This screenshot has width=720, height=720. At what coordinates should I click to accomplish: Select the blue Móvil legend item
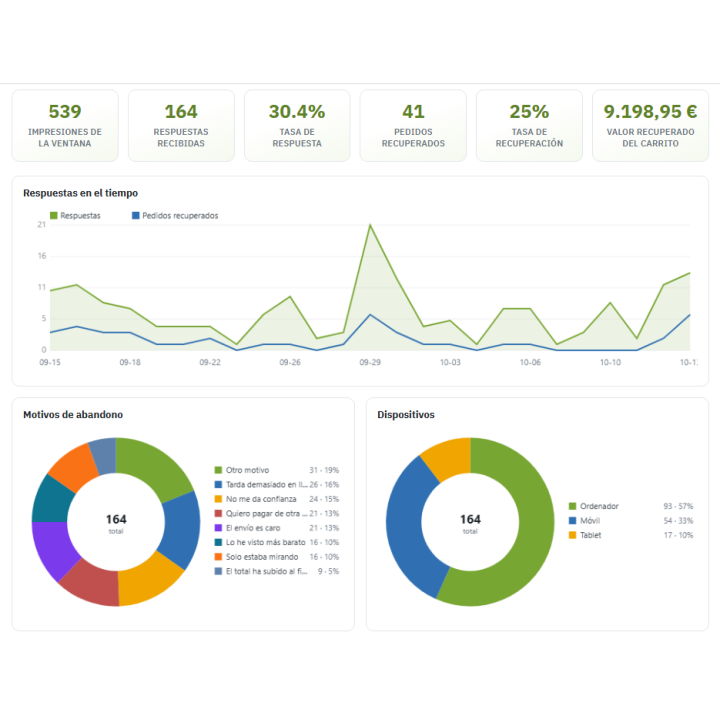[x=631, y=521]
